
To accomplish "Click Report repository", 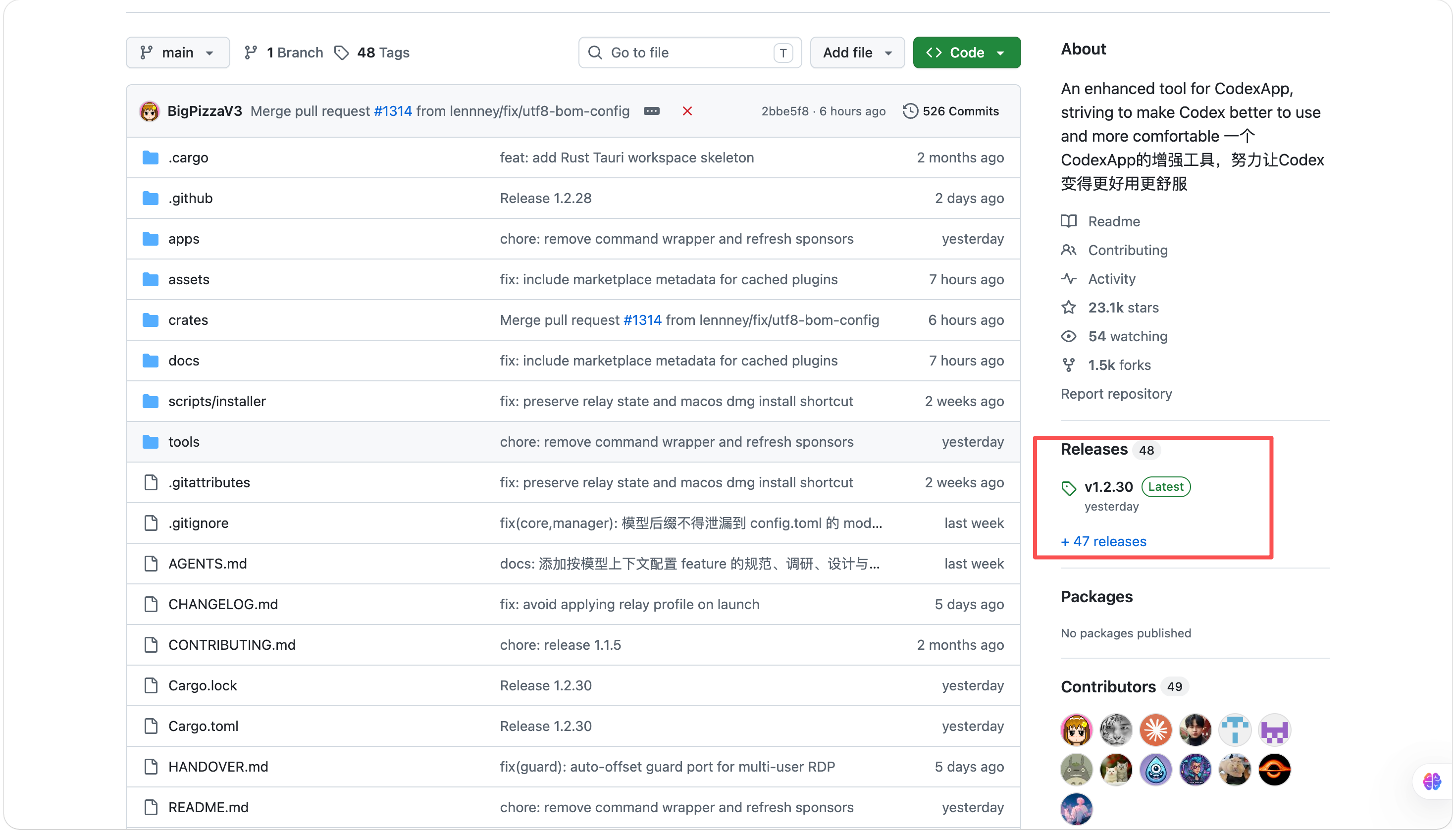I will (1116, 394).
